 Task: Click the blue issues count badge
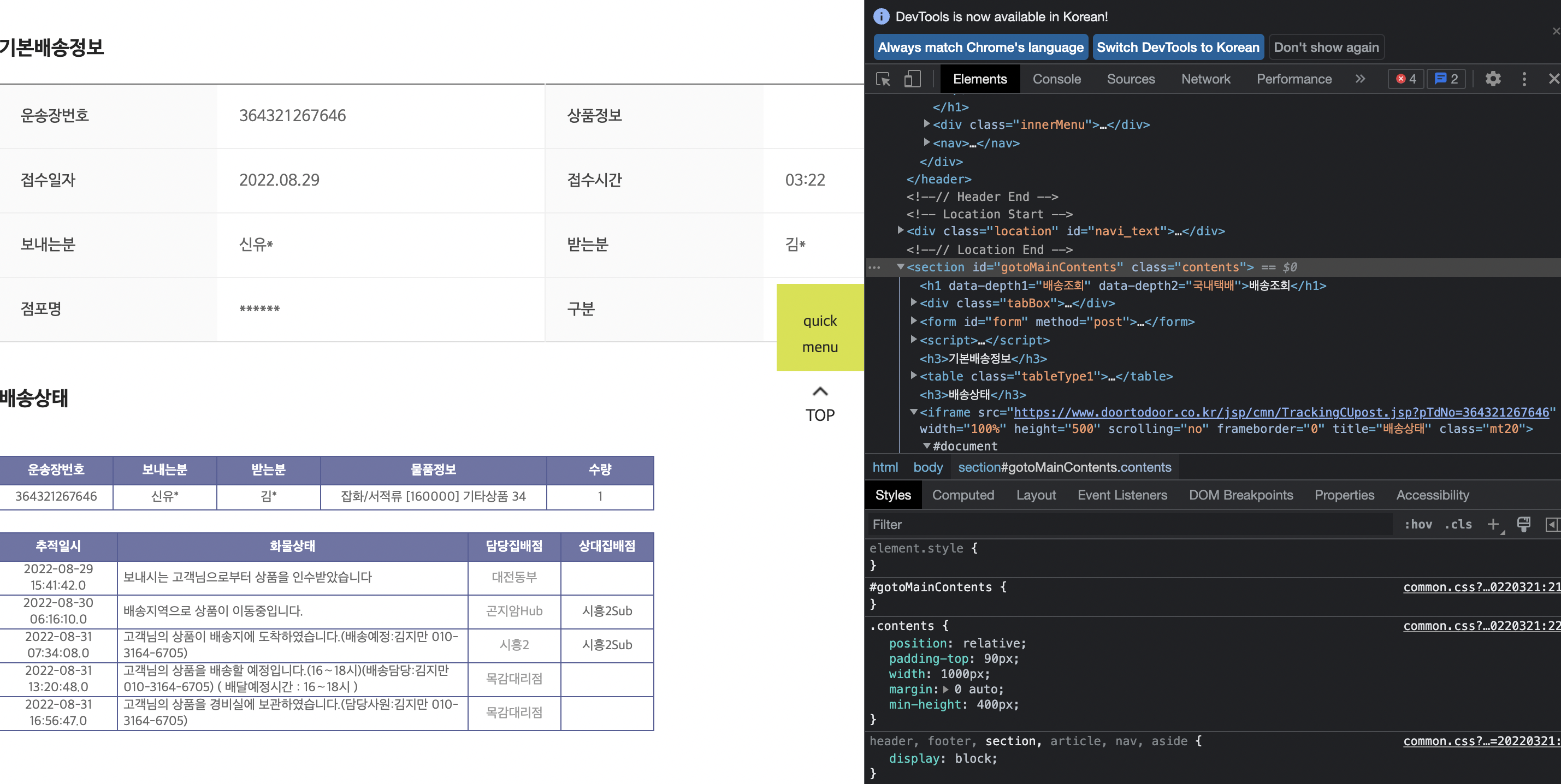point(1446,79)
